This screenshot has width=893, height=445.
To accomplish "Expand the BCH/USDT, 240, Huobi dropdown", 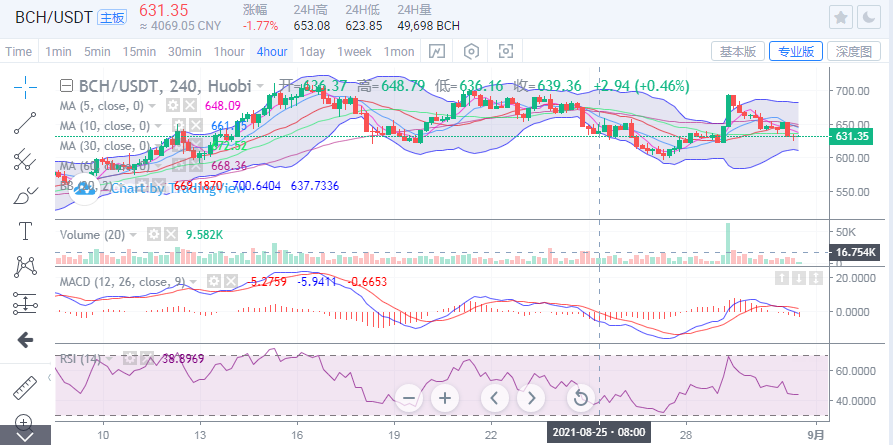I will 260,87.
